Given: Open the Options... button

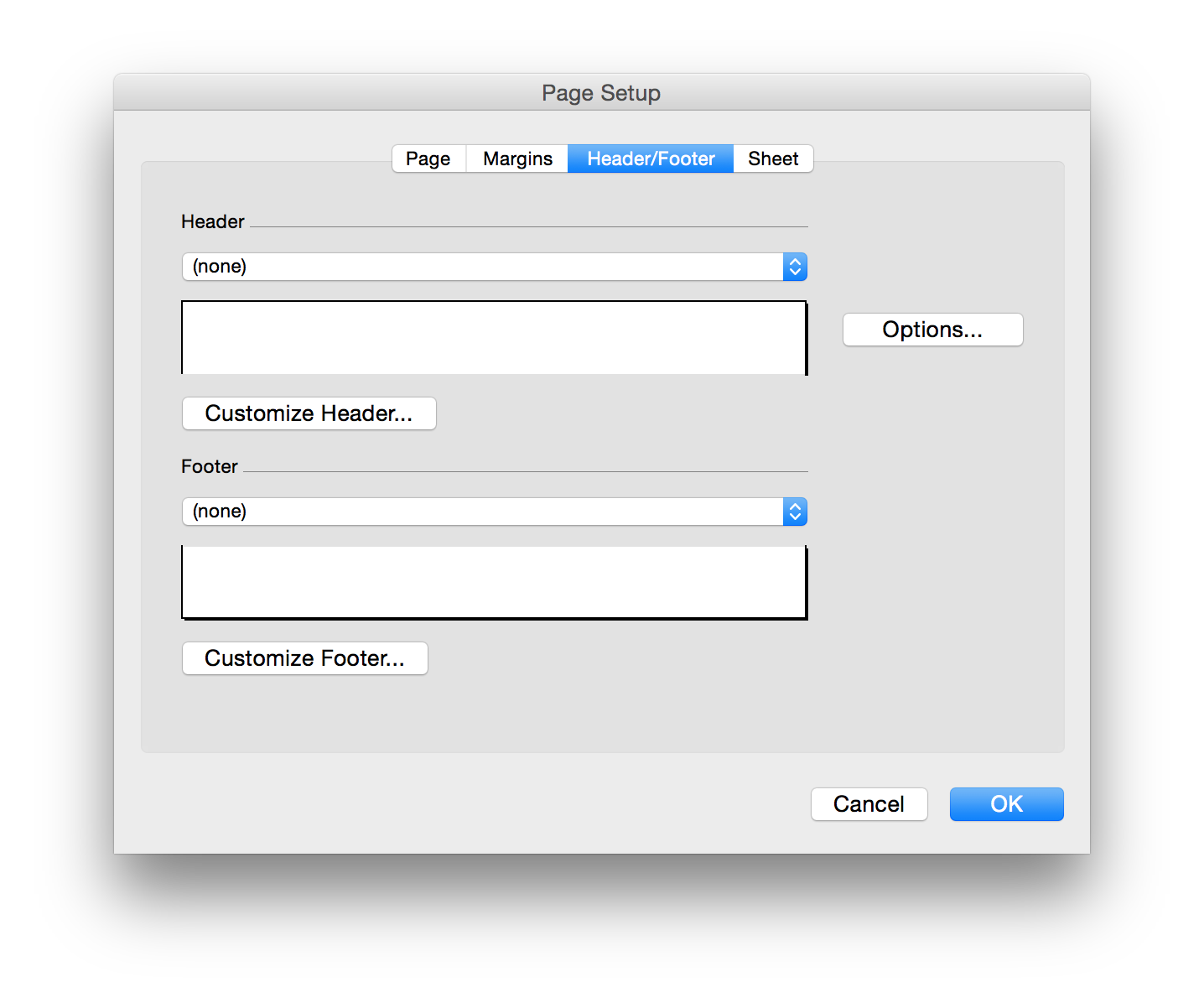Looking at the screenshot, I should click(x=932, y=330).
